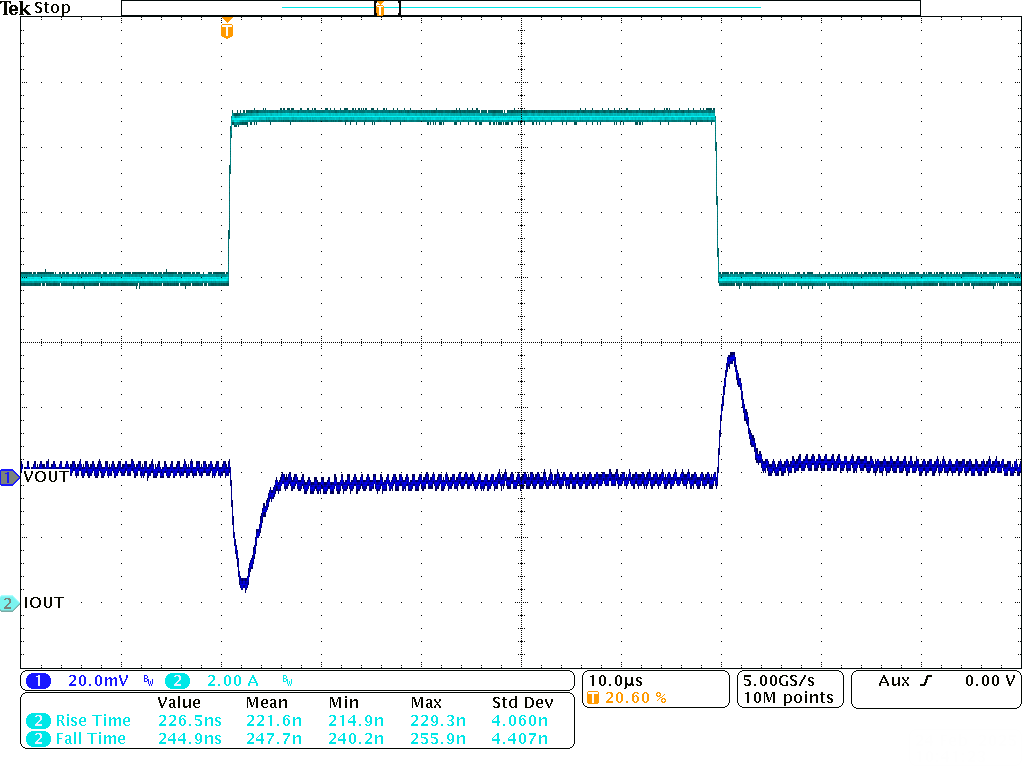Click the channel 2 badge beside Fall Time

coord(38,739)
